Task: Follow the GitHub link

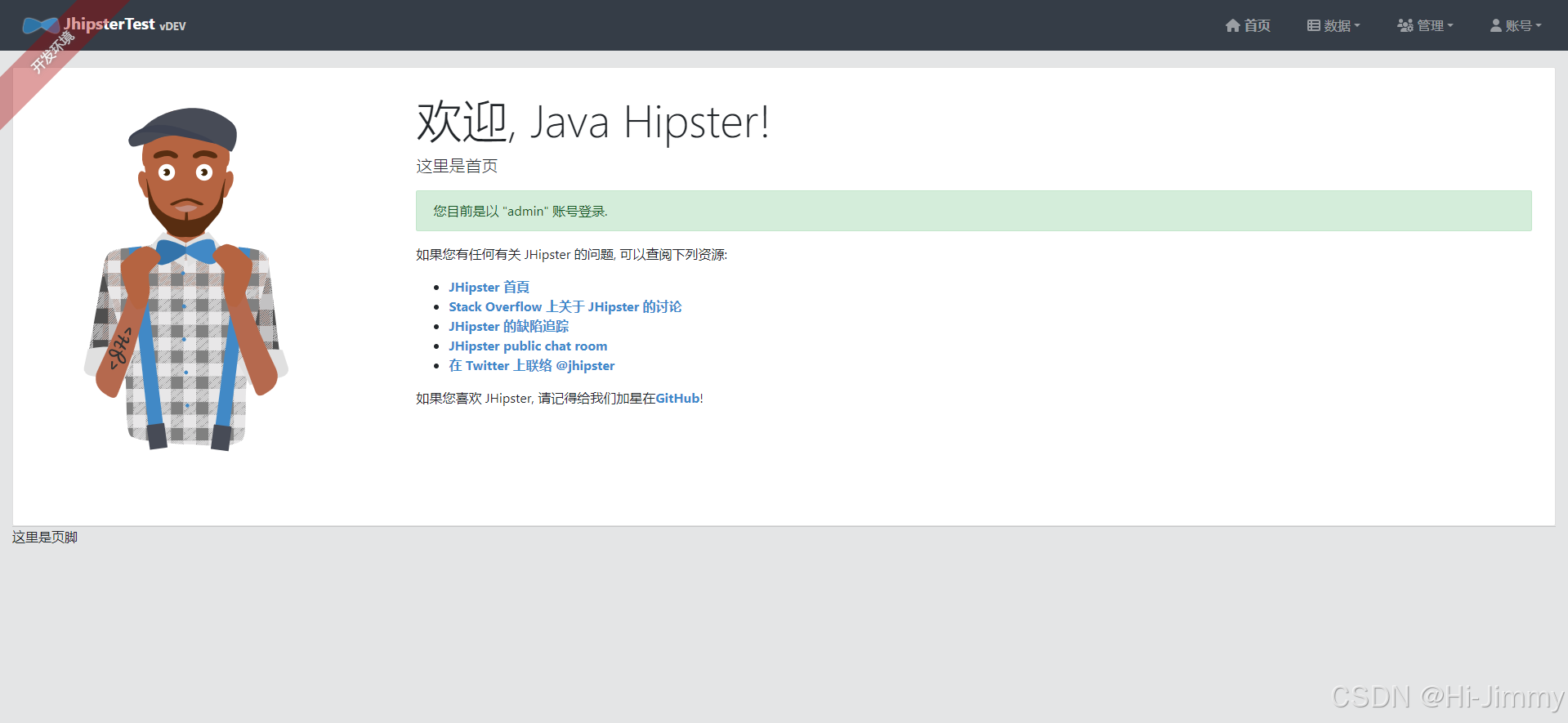Action: coord(677,398)
